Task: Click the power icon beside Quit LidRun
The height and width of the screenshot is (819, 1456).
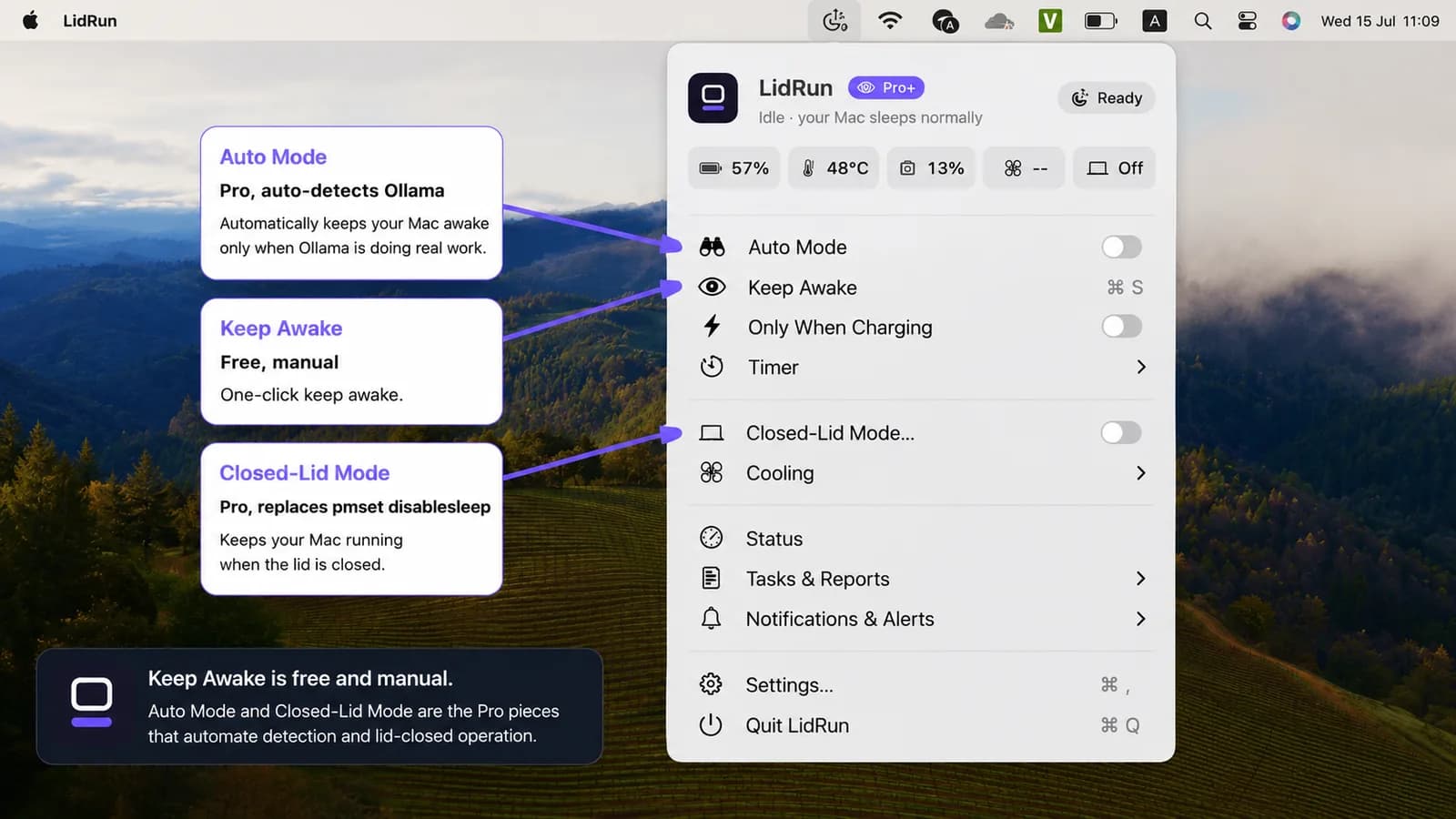Action: point(711,724)
